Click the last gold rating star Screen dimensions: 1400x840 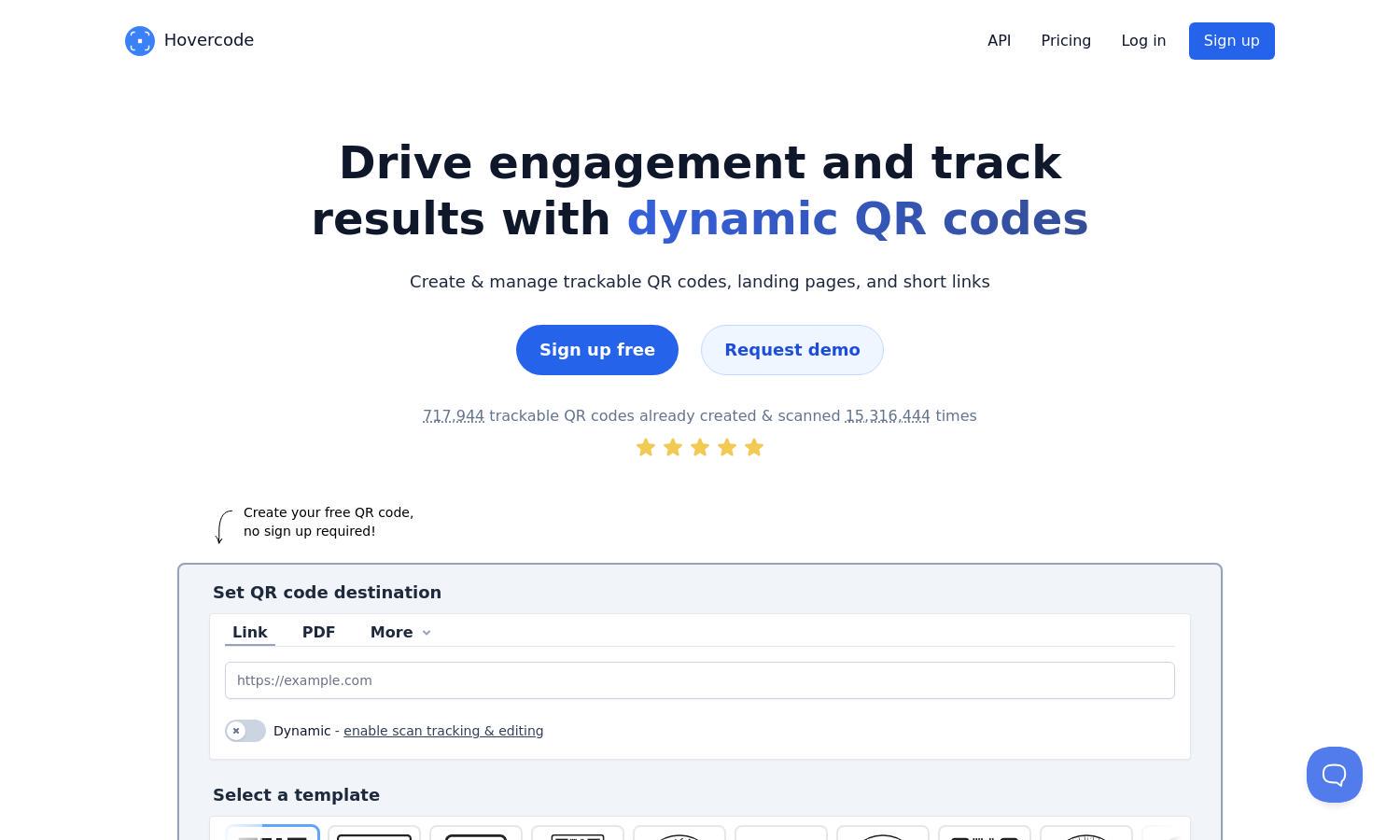point(754,448)
